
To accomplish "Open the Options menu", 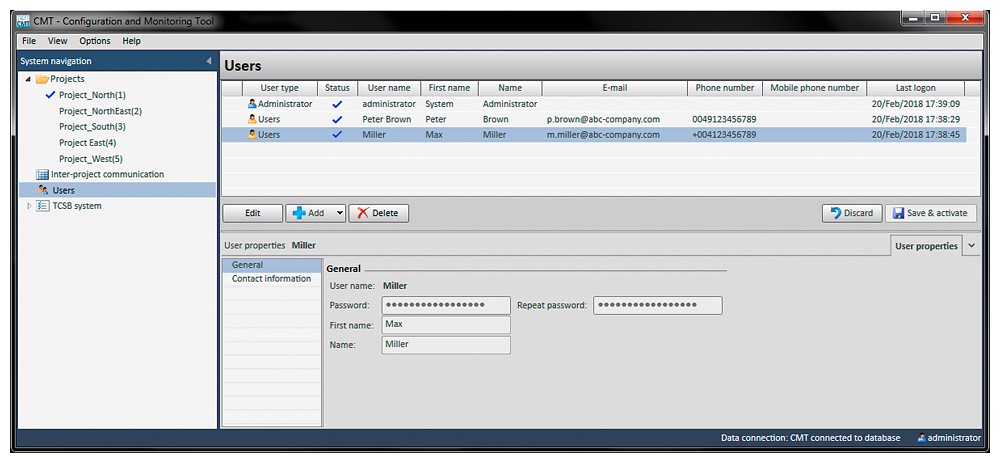I will 95,41.
